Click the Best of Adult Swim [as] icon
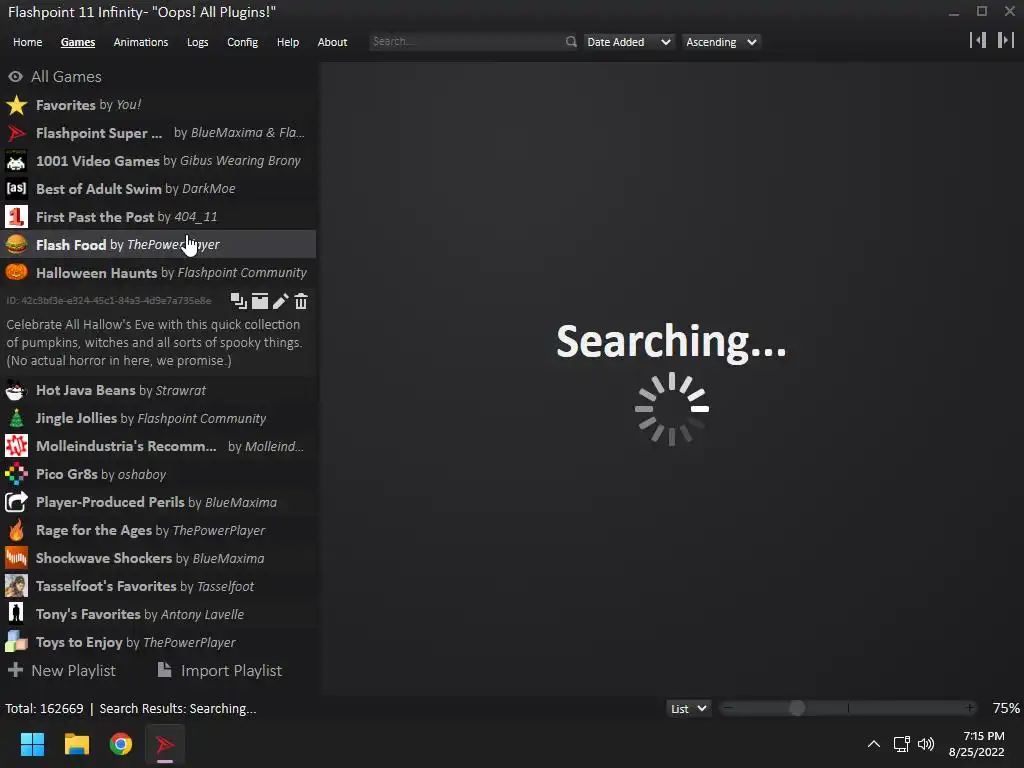1024x768 pixels. [16, 189]
